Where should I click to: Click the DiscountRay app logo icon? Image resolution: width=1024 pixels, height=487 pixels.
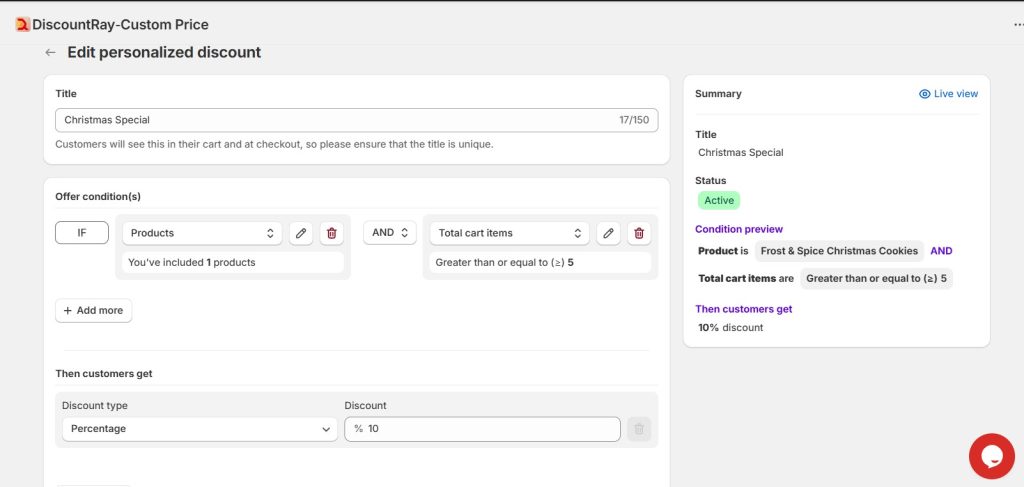click(x=22, y=25)
